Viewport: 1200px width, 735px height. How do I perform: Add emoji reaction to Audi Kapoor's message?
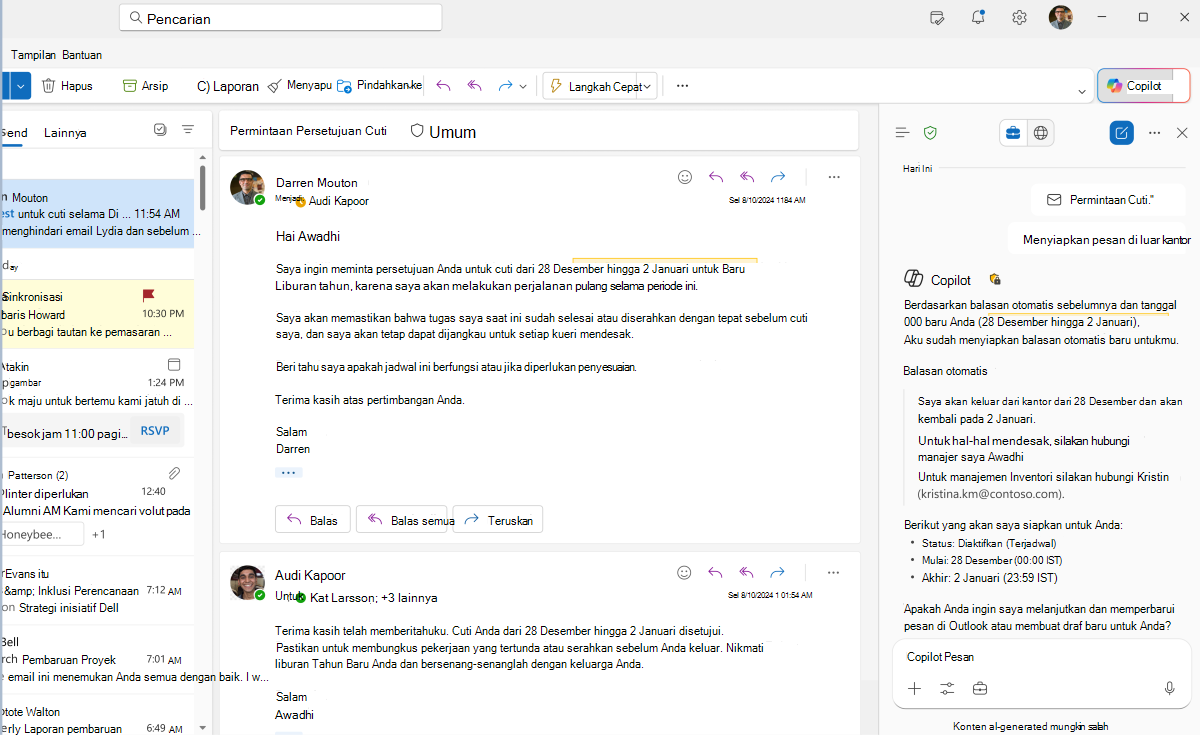[685, 573]
